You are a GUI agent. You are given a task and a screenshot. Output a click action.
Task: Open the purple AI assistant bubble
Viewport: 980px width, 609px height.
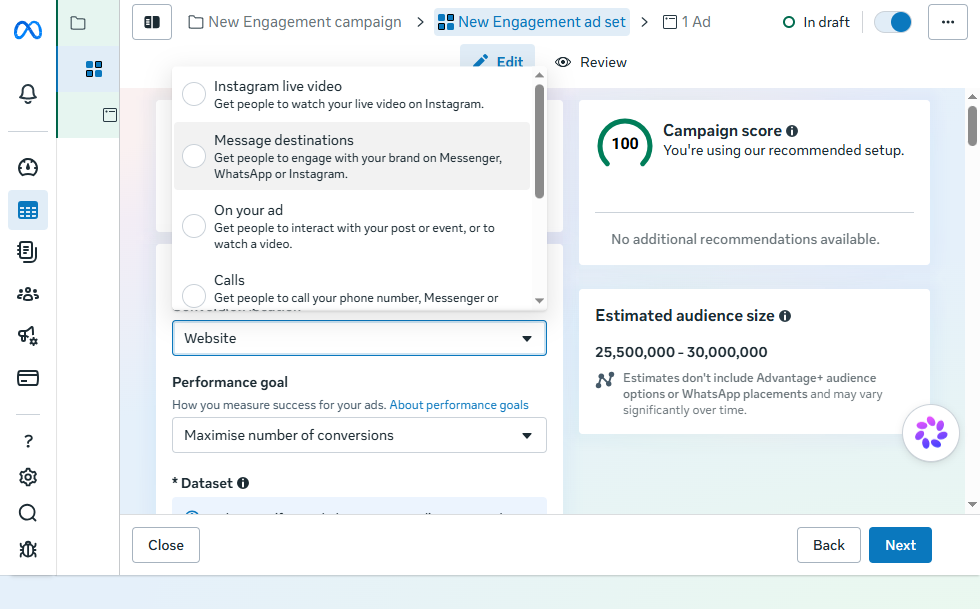931,433
